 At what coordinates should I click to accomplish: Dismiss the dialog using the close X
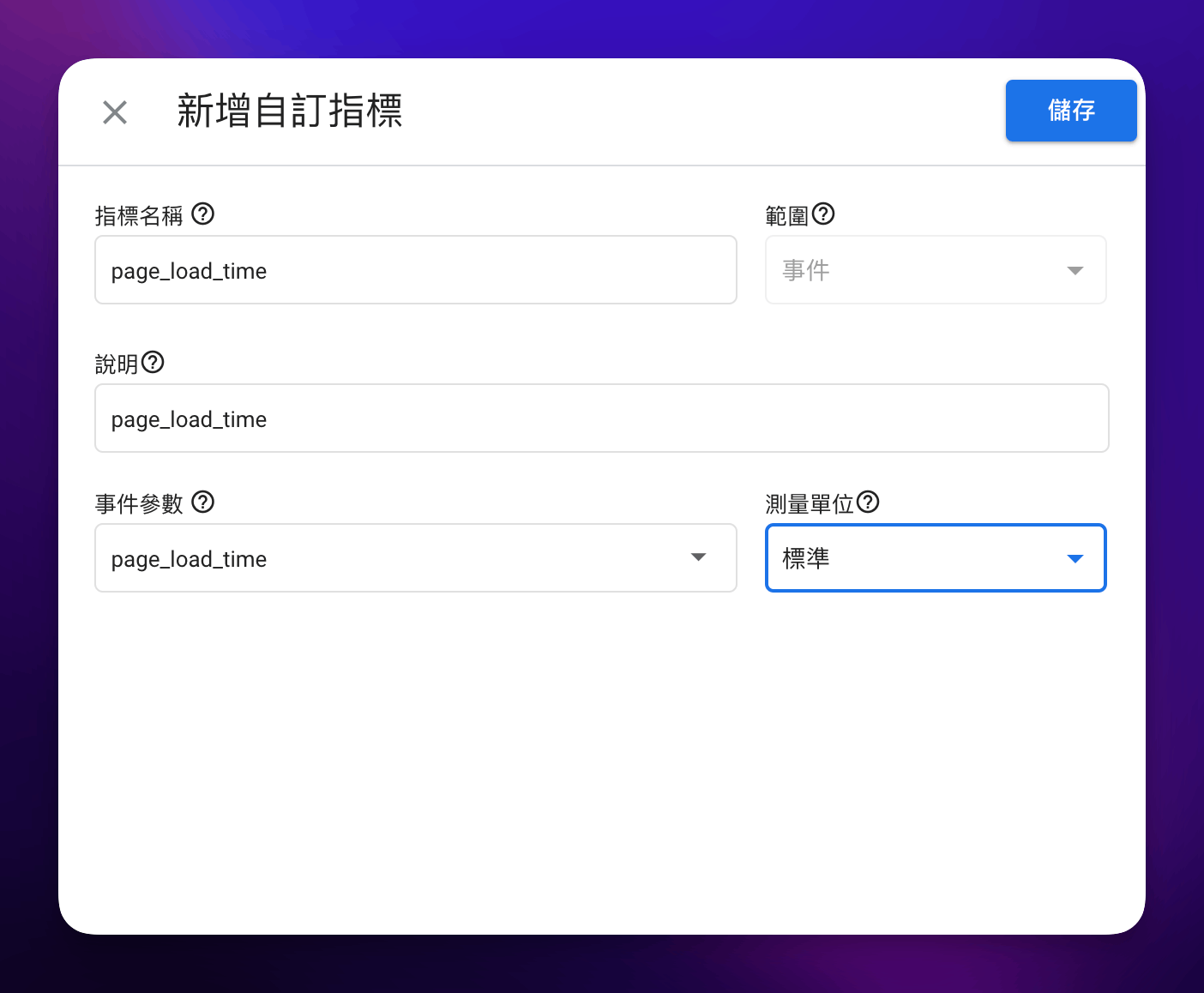pos(115,111)
